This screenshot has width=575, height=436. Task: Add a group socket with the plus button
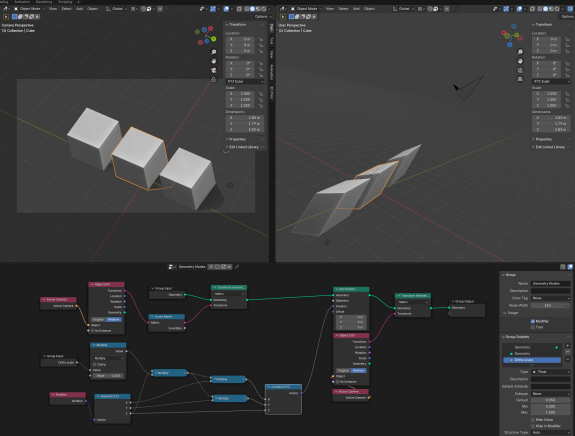pyautogui.click(x=567, y=345)
